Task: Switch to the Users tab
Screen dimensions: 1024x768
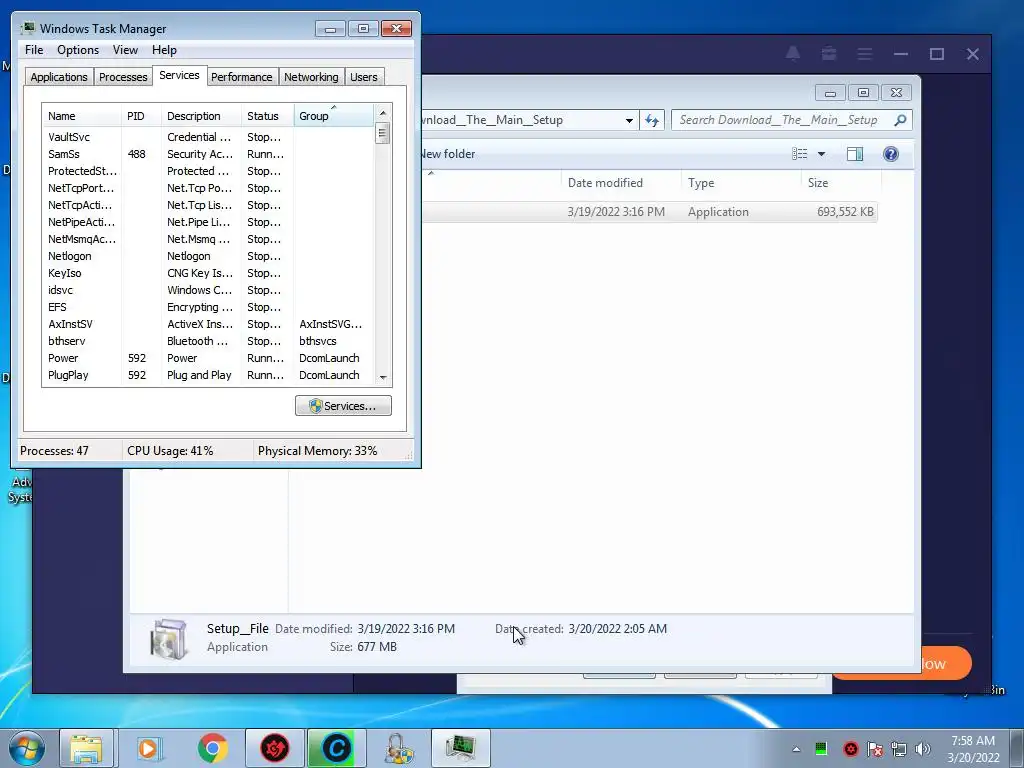Action: 363,76
